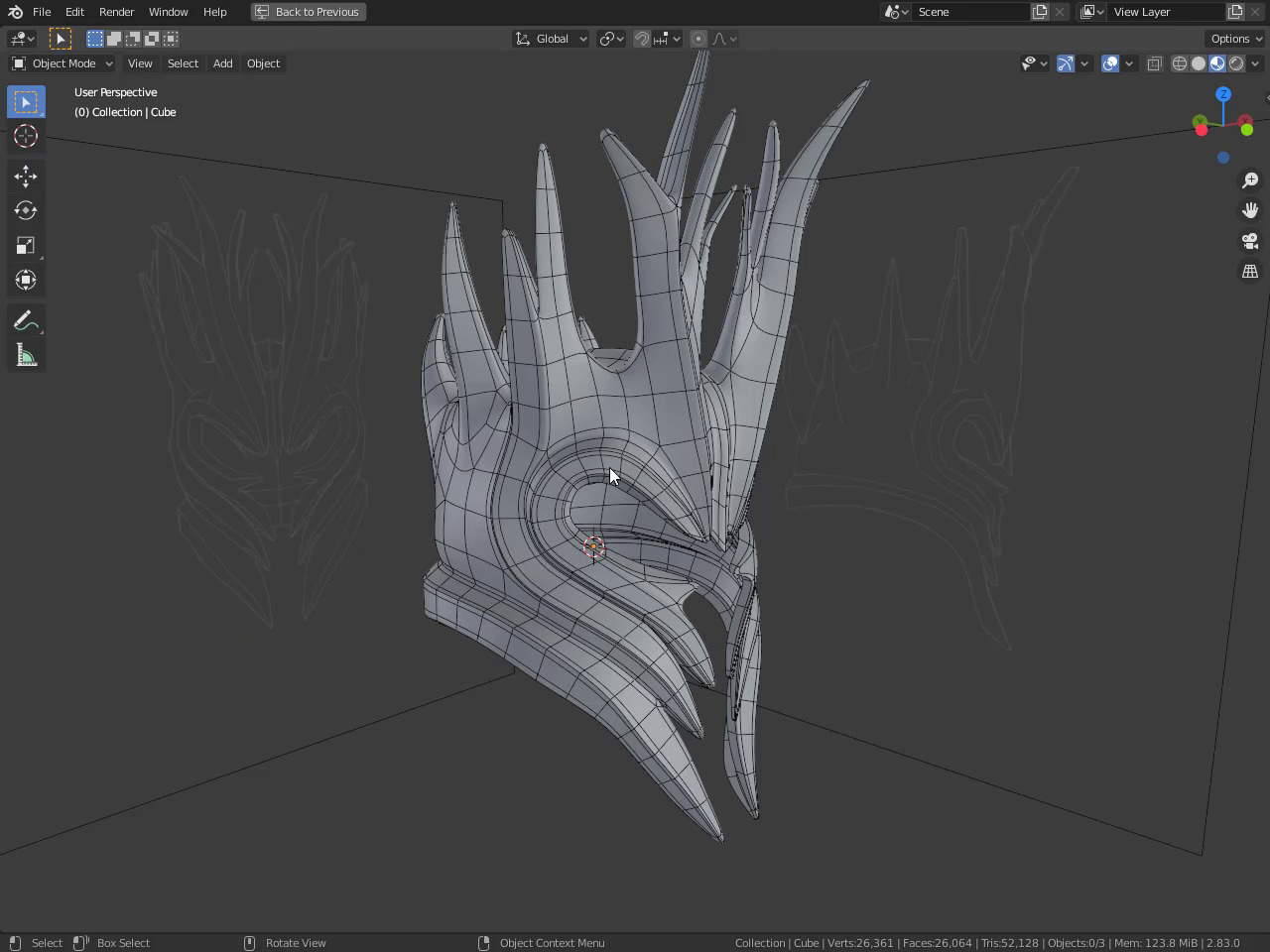Choose the Scale tool
Screen dimensions: 1270x952
tap(26, 245)
